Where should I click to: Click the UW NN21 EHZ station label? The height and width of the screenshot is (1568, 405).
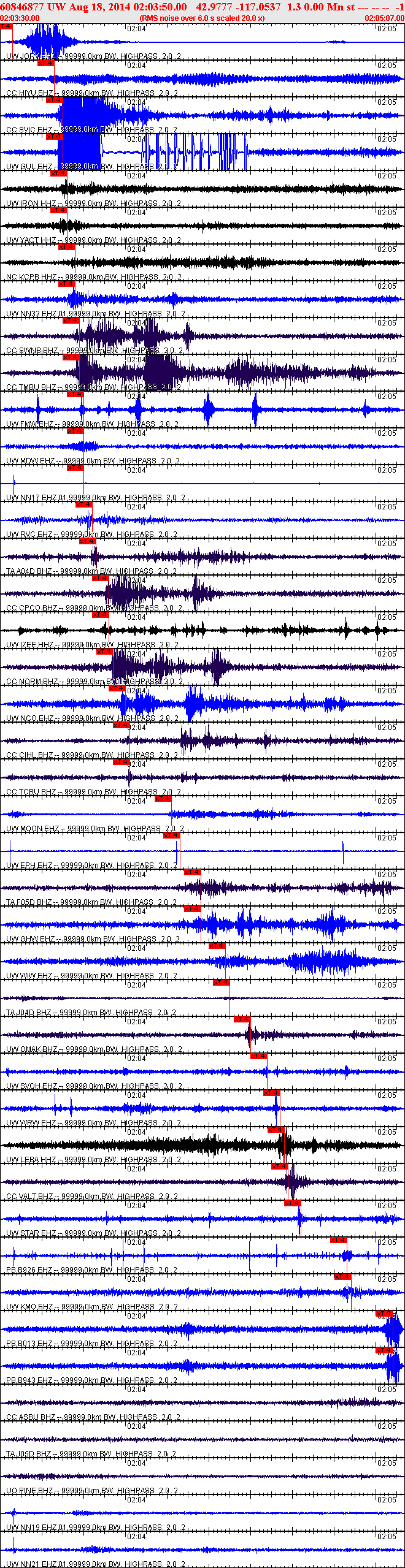click(x=34, y=1564)
